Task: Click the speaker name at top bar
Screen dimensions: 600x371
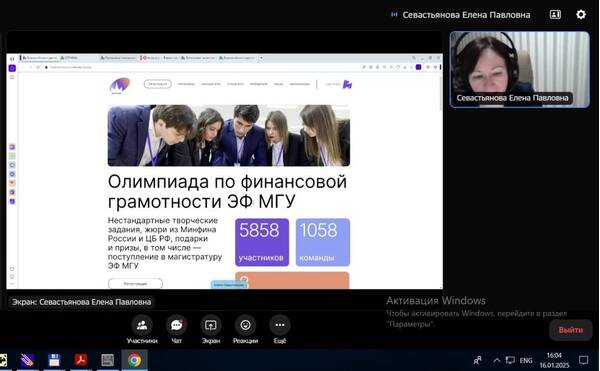Action: pyautogui.click(x=466, y=15)
